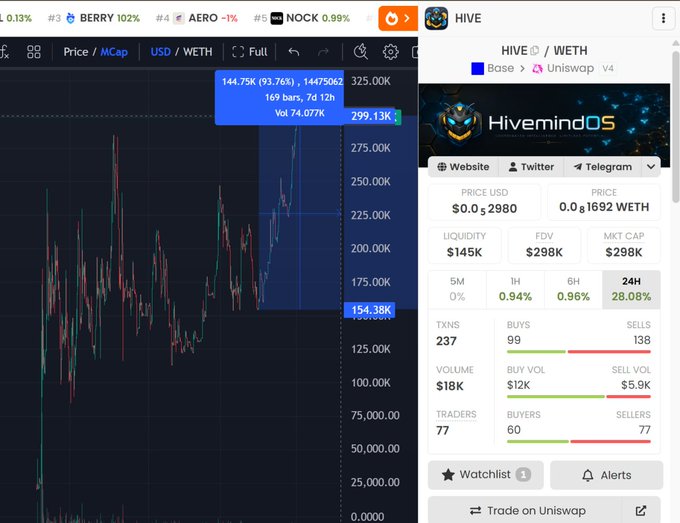The width and height of the screenshot is (680, 523).
Task: Click the buys versus sells ratio bar
Action: (x=579, y=352)
